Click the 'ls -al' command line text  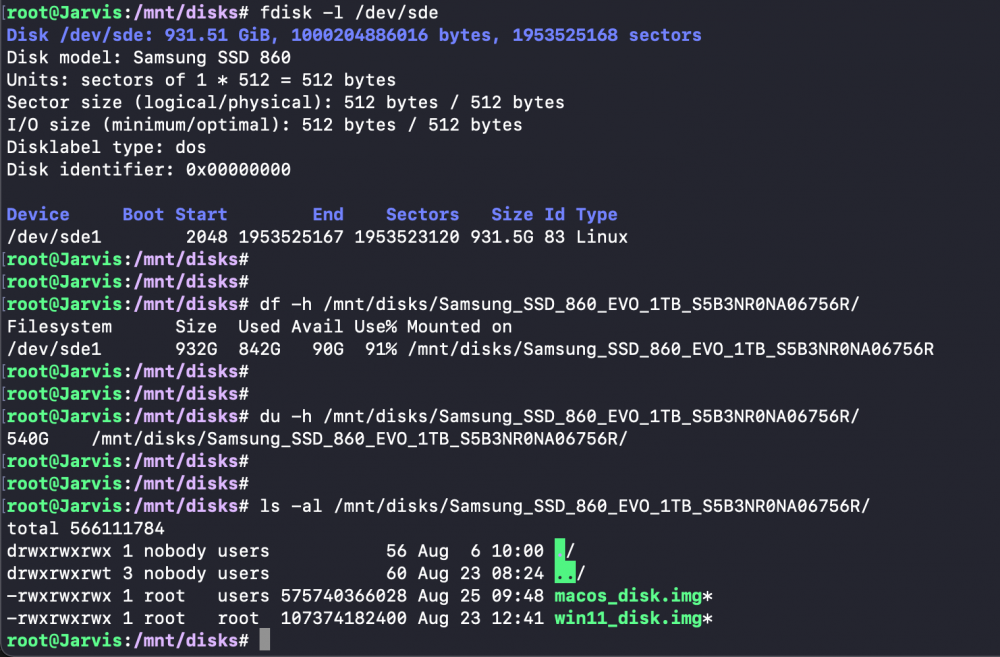point(564,506)
